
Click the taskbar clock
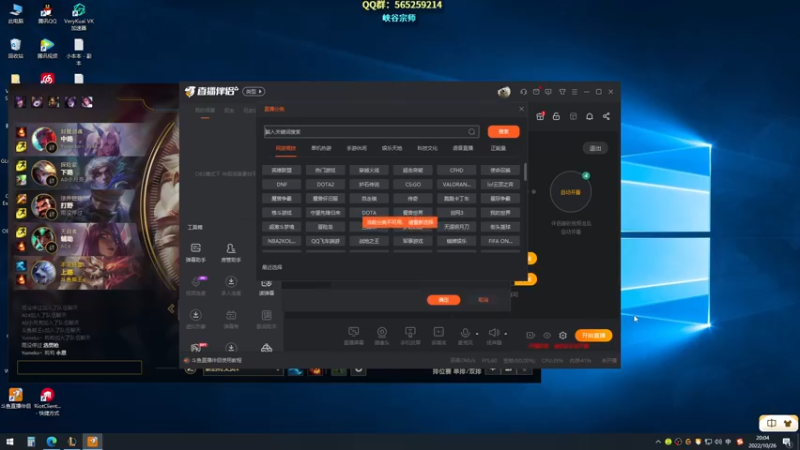point(762,441)
